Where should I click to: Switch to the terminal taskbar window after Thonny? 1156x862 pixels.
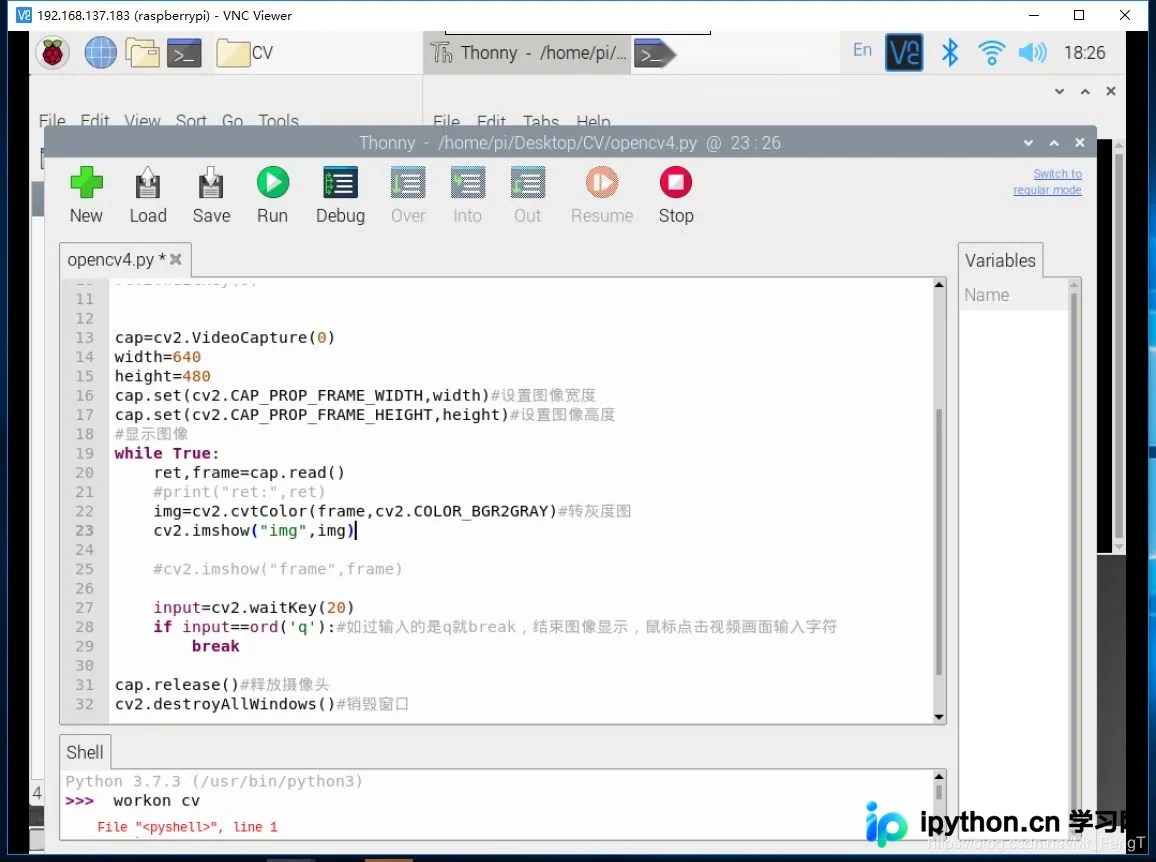click(x=655, y=54)
